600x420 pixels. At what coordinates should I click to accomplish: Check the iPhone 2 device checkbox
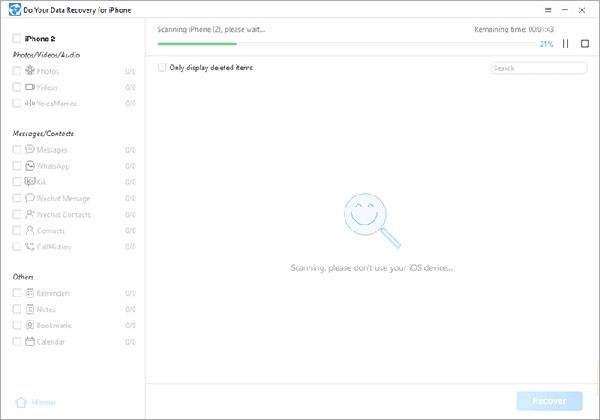[x=16, y=38]
